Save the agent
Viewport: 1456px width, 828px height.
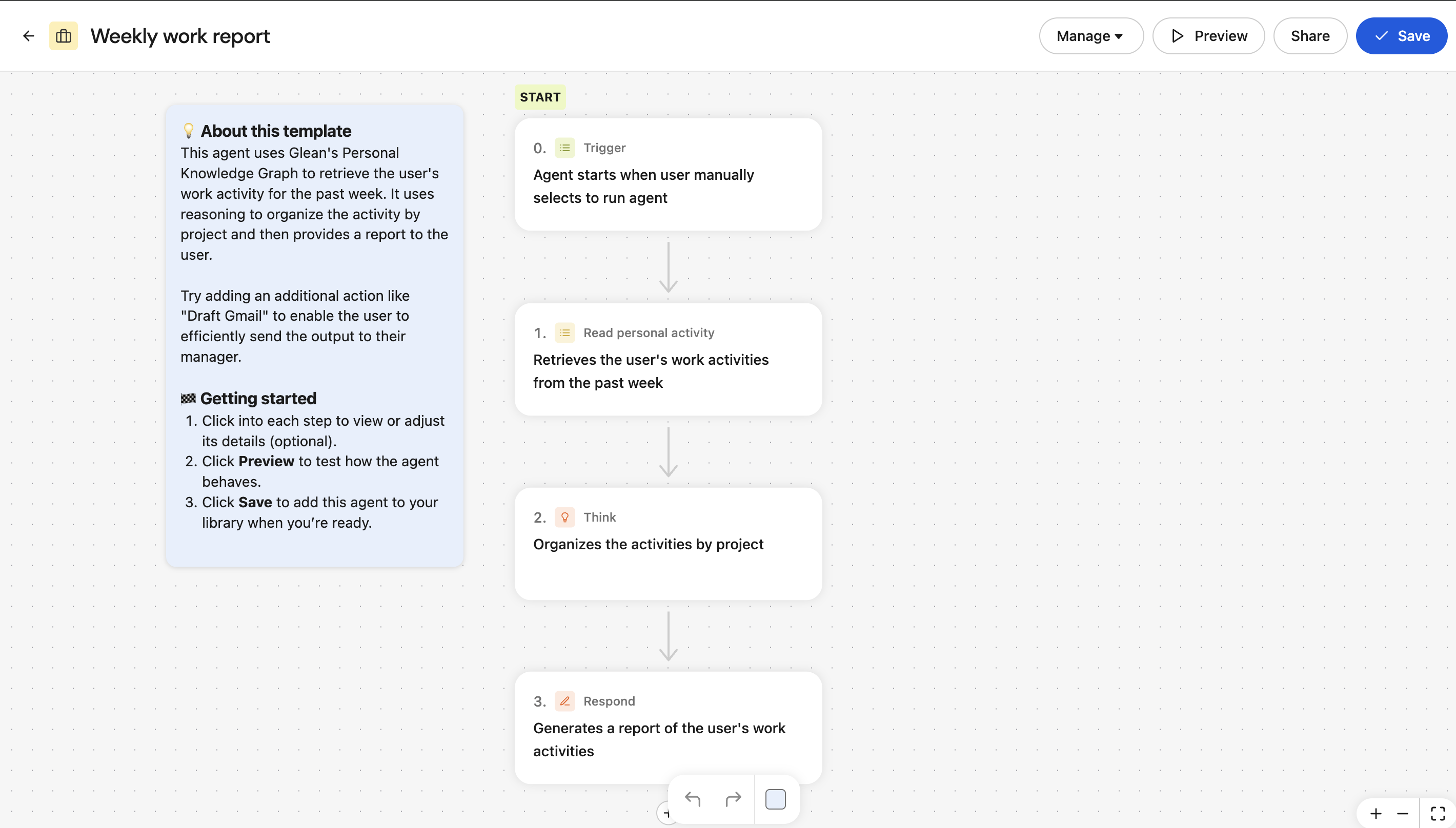1401,36
